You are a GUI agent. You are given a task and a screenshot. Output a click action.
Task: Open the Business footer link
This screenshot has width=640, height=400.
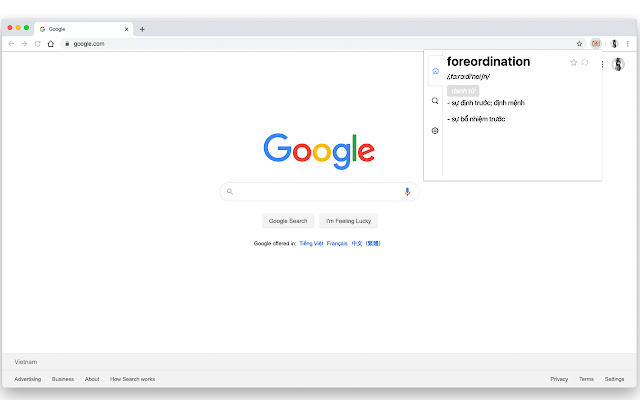pyautogui.click(x=63, y=379)
